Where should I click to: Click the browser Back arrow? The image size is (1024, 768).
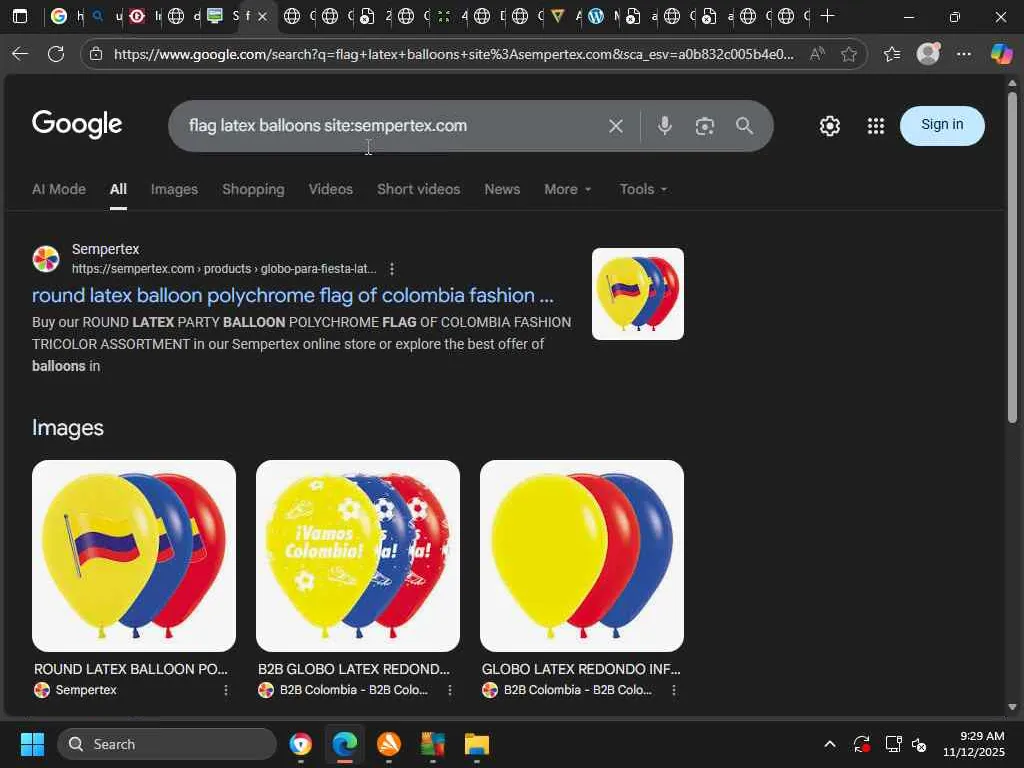click(x=20, y=54)
